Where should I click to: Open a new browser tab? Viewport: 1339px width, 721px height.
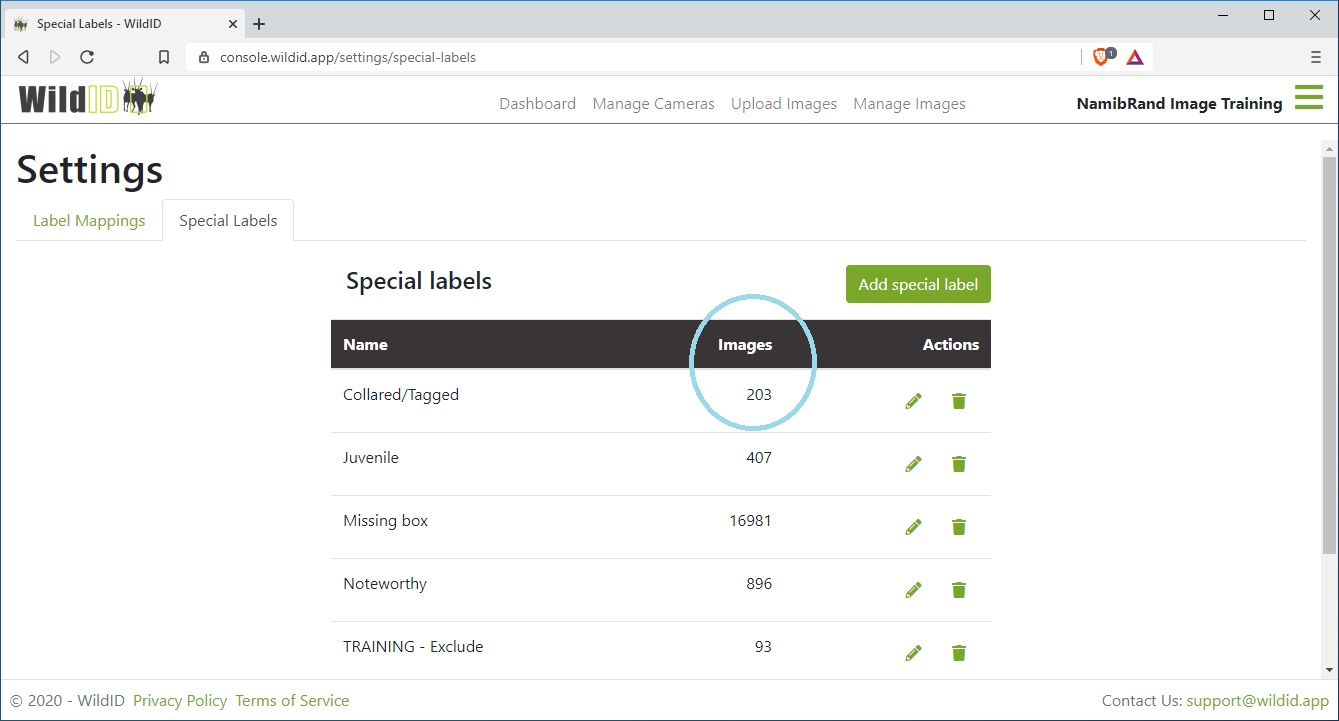259,24
